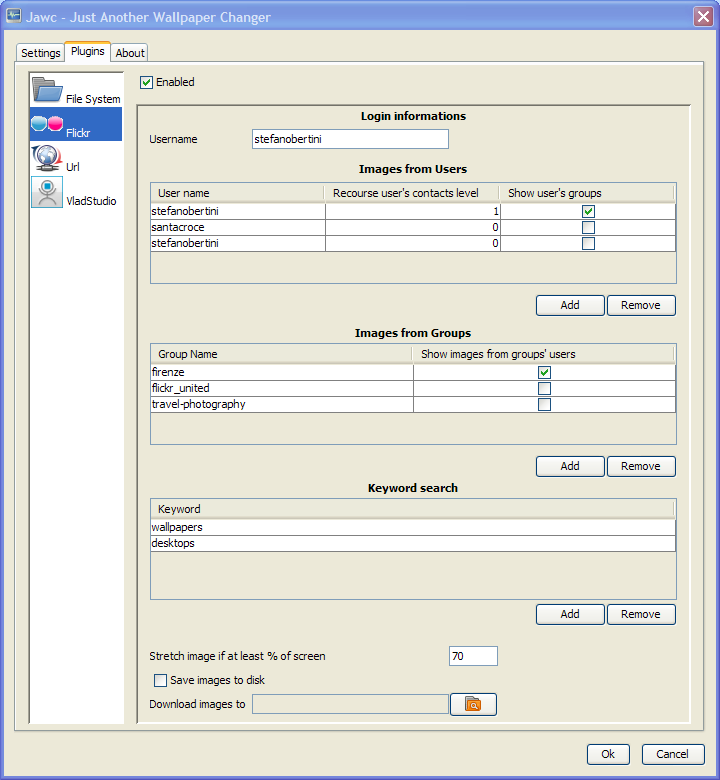
Task: Select the VladStudio plugin icon
Action: (47, 192)
